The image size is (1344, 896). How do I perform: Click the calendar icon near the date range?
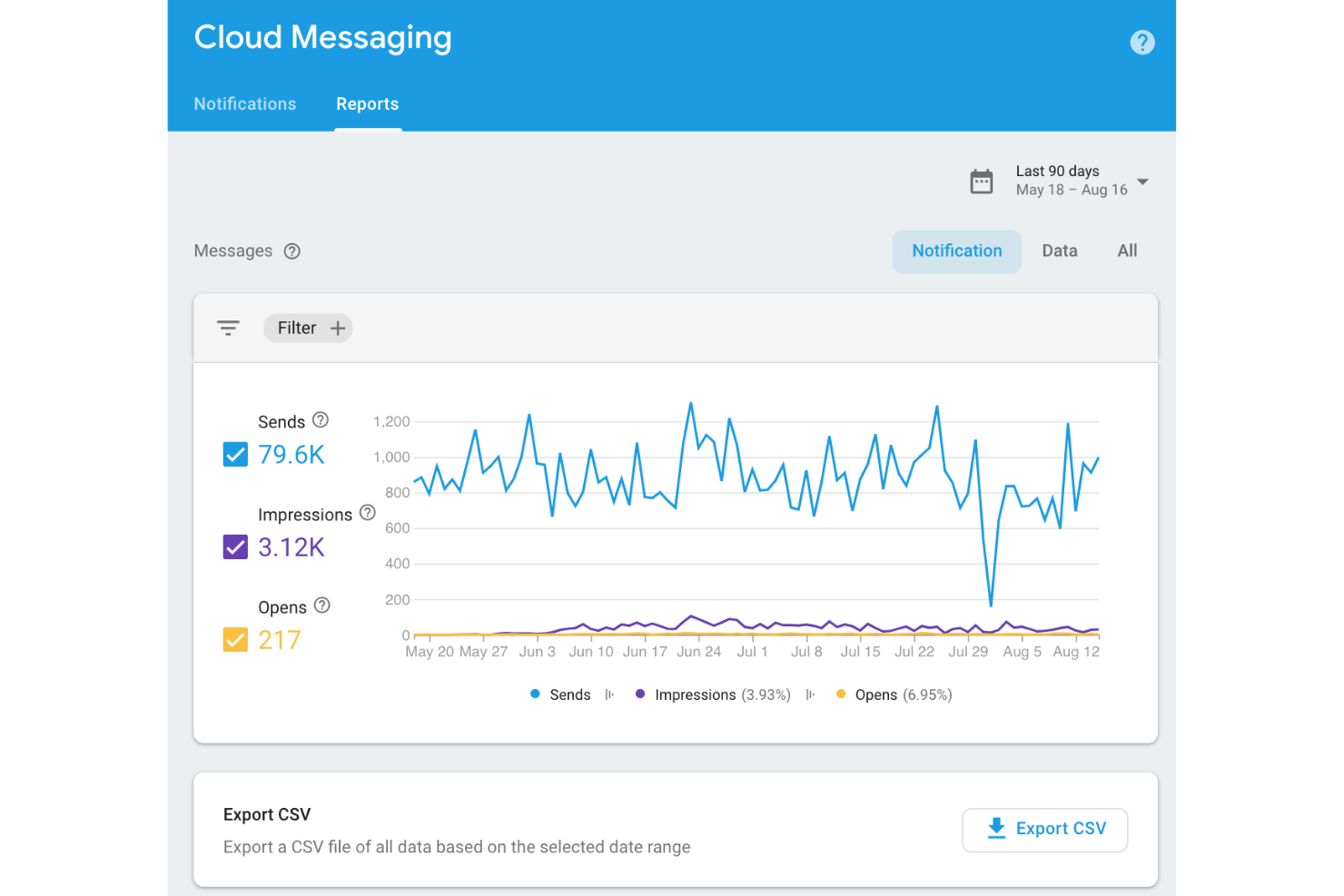[x=982, y=181]
